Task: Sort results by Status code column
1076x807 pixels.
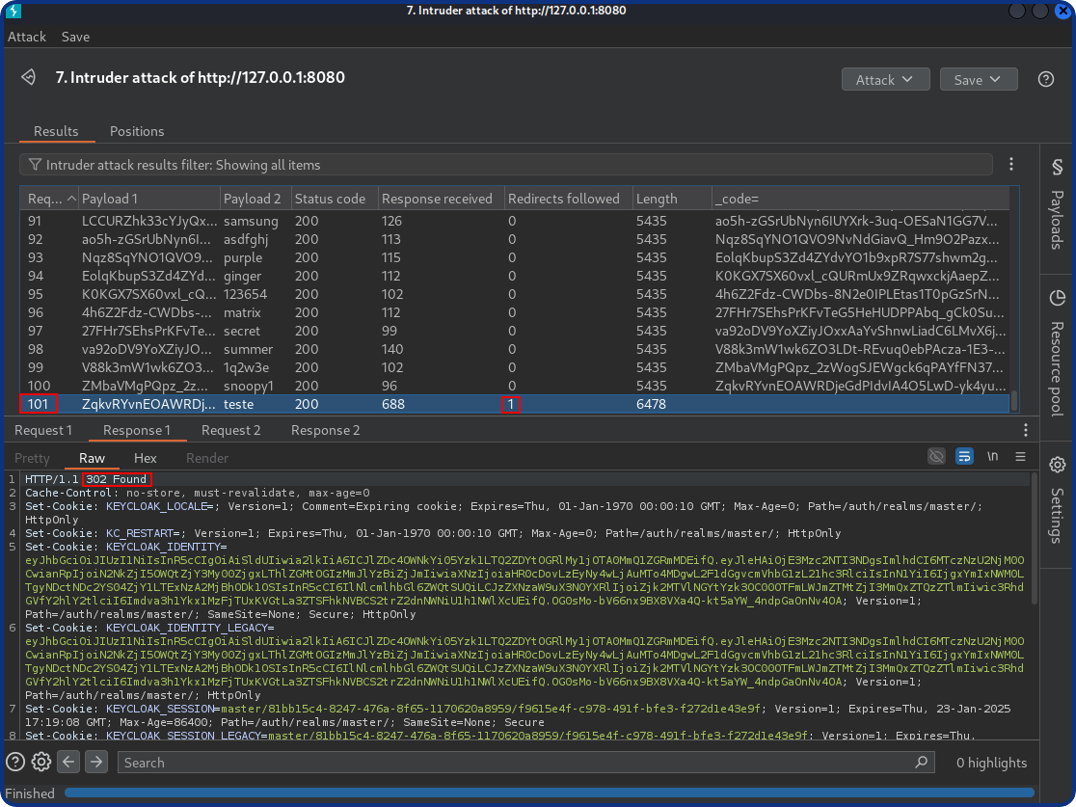Action: pyautogui.click(x=330, y=198)
